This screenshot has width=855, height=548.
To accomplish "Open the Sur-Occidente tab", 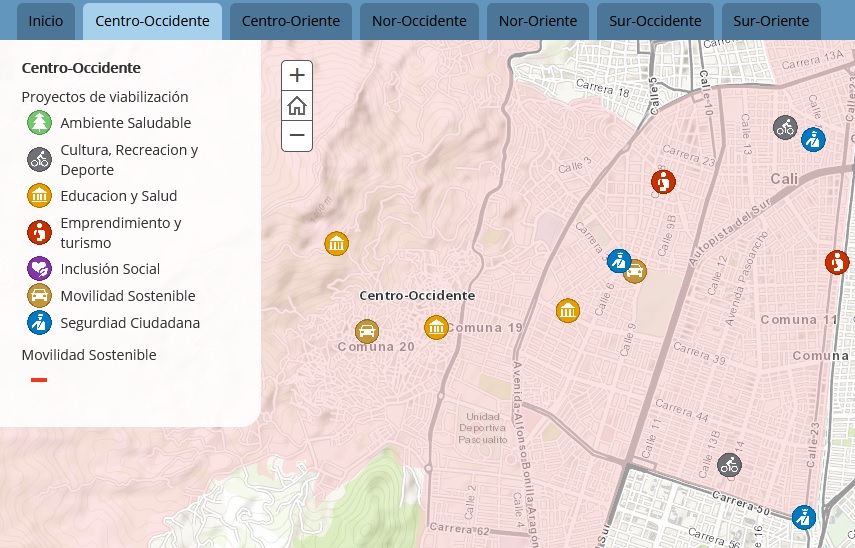I will point(655,21).
